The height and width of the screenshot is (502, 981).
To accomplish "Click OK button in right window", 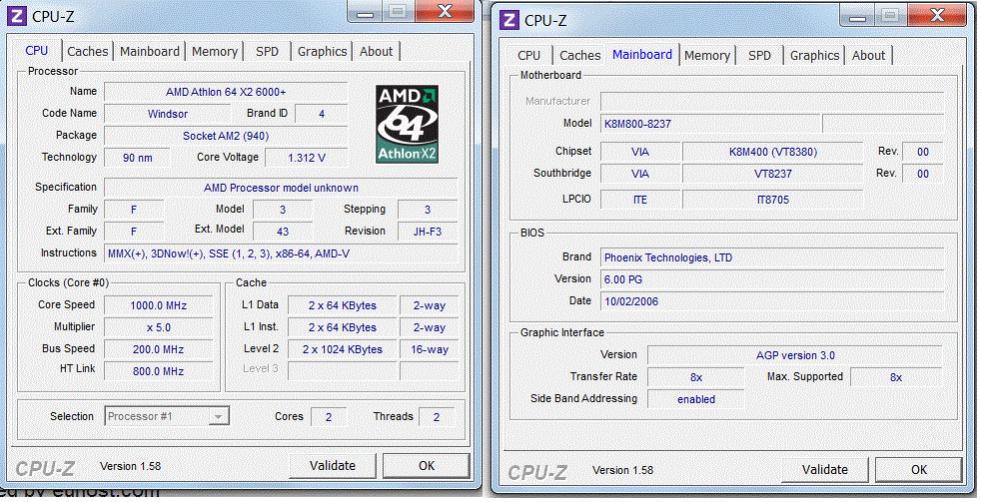I will pyautogui.click(x=919, y=469).
